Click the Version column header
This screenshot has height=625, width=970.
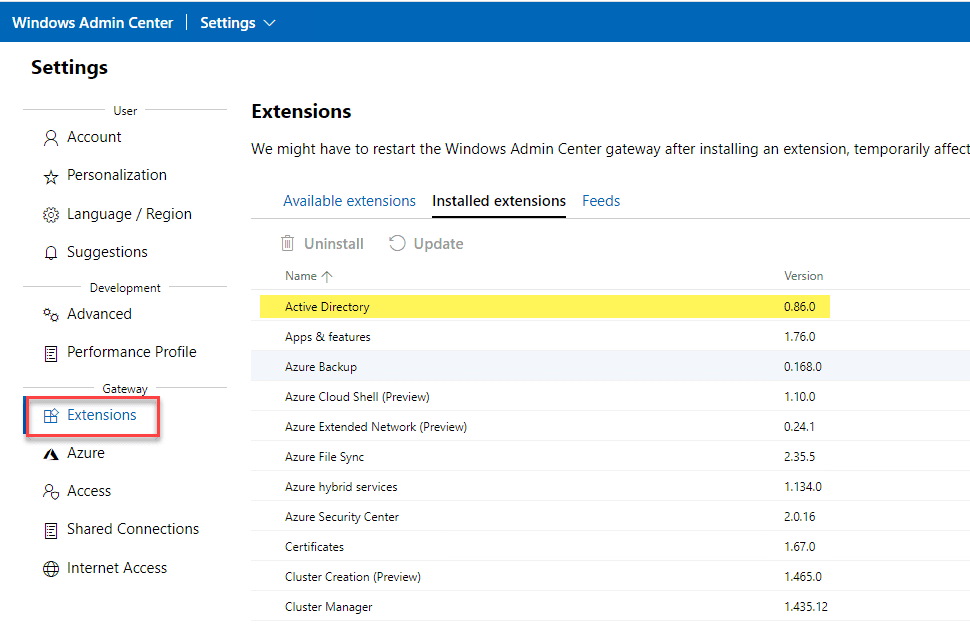(x=803, y=276)
